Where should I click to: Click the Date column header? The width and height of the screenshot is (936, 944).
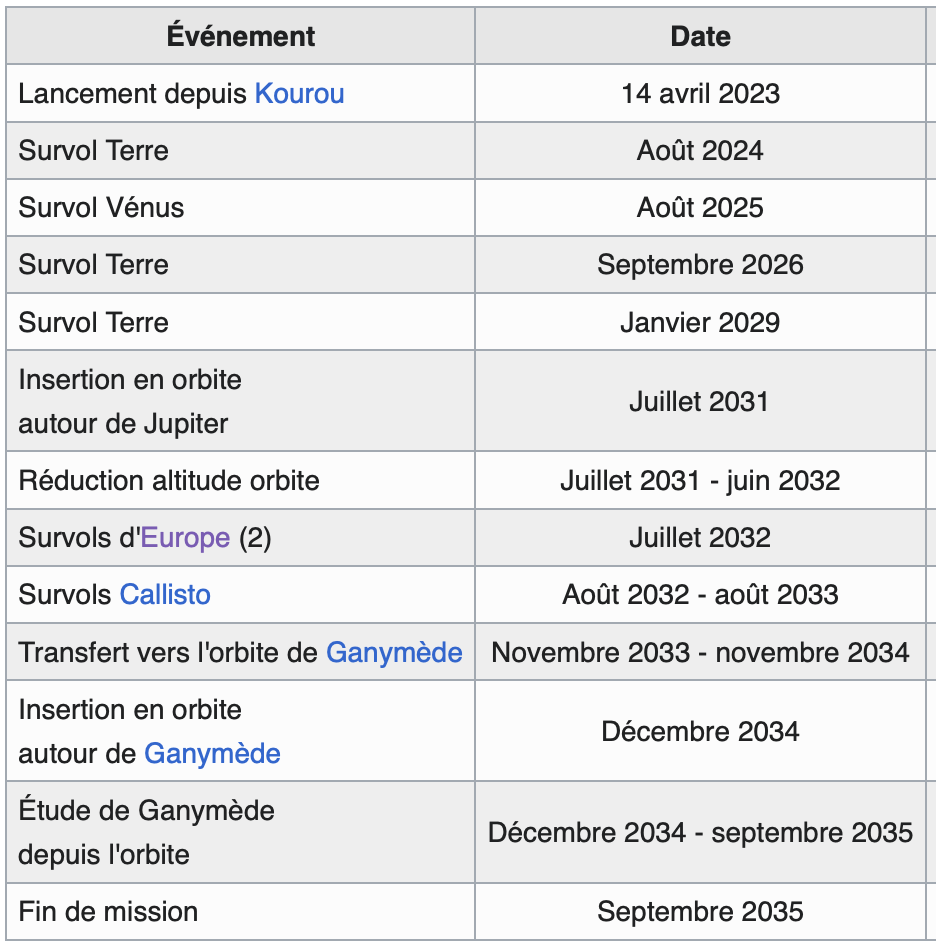click(x=700, y=37)
